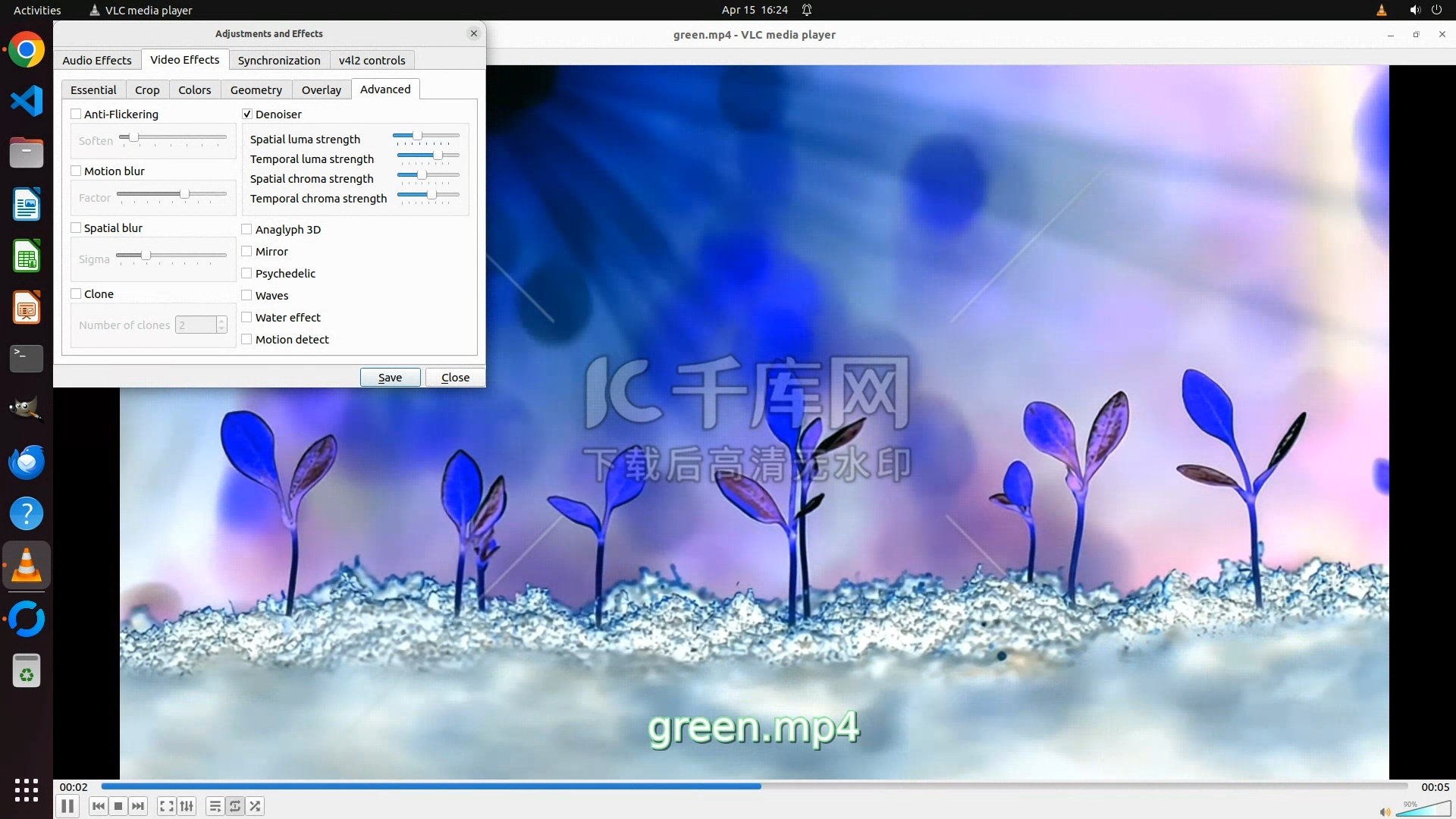The width and height of the screenshot is (1456, 819).
Task: Skip to previous media track
Action: (99, 806)
